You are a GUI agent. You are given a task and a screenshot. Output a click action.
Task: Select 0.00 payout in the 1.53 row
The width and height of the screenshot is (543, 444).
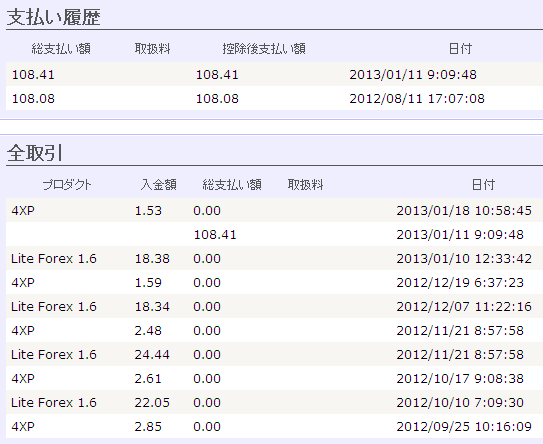pos(207,211)
